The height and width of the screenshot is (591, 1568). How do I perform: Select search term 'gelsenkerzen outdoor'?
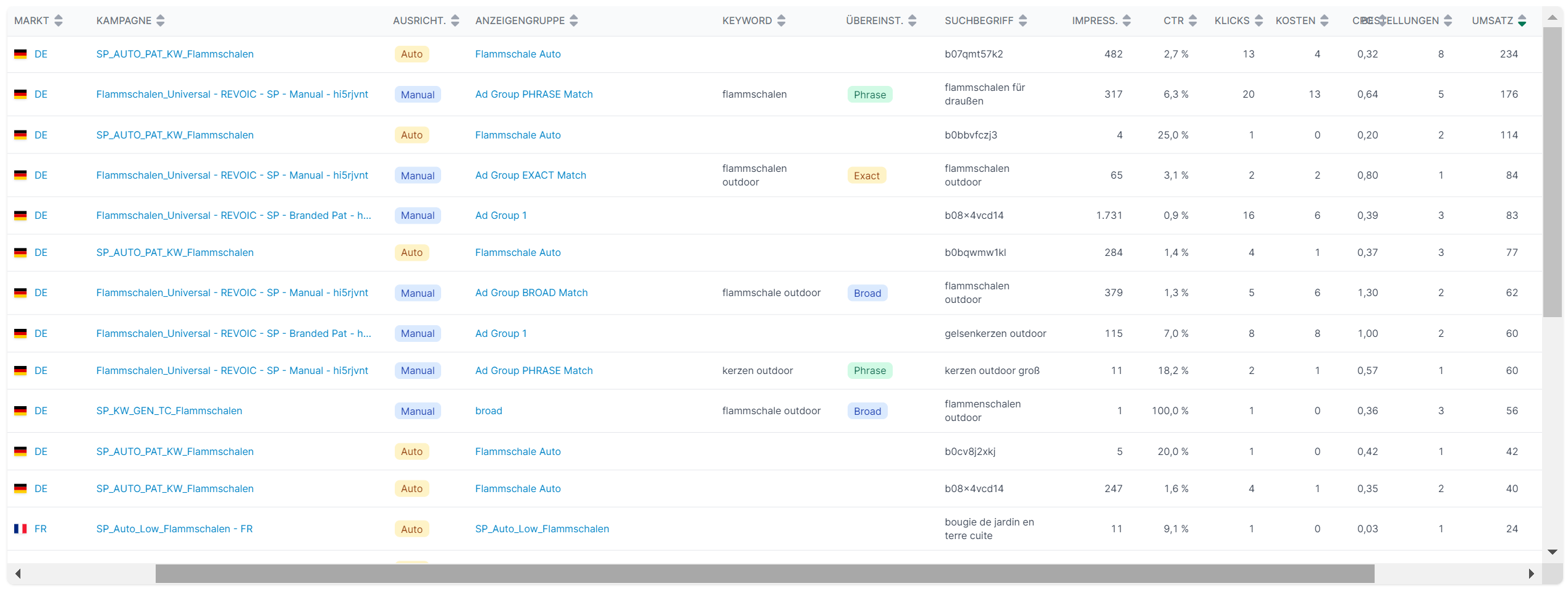995,333
